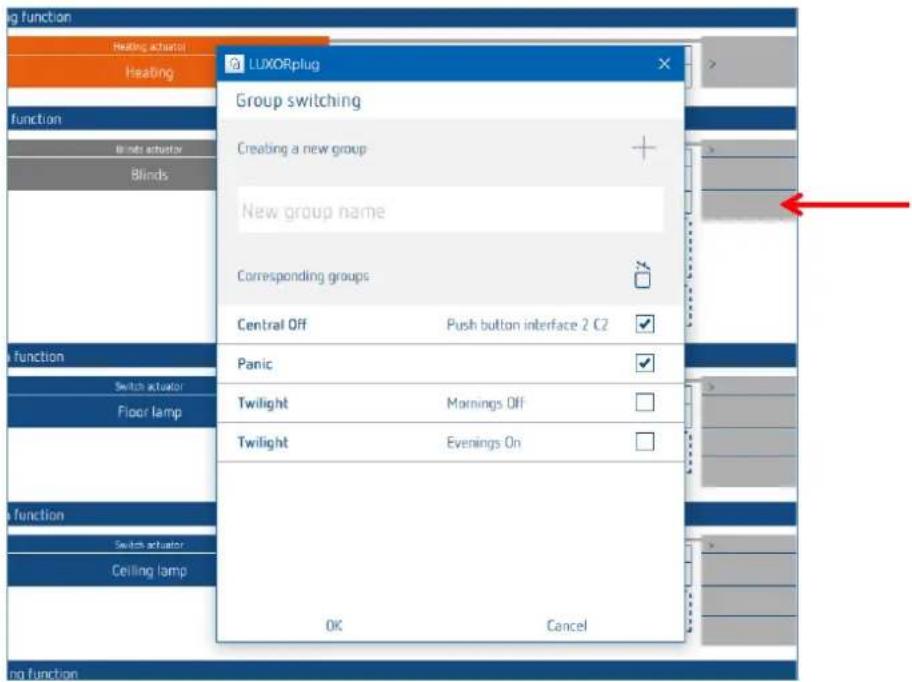Click Cancel in the Group switching dialog
Screen dimensions: 912x682
567,626
